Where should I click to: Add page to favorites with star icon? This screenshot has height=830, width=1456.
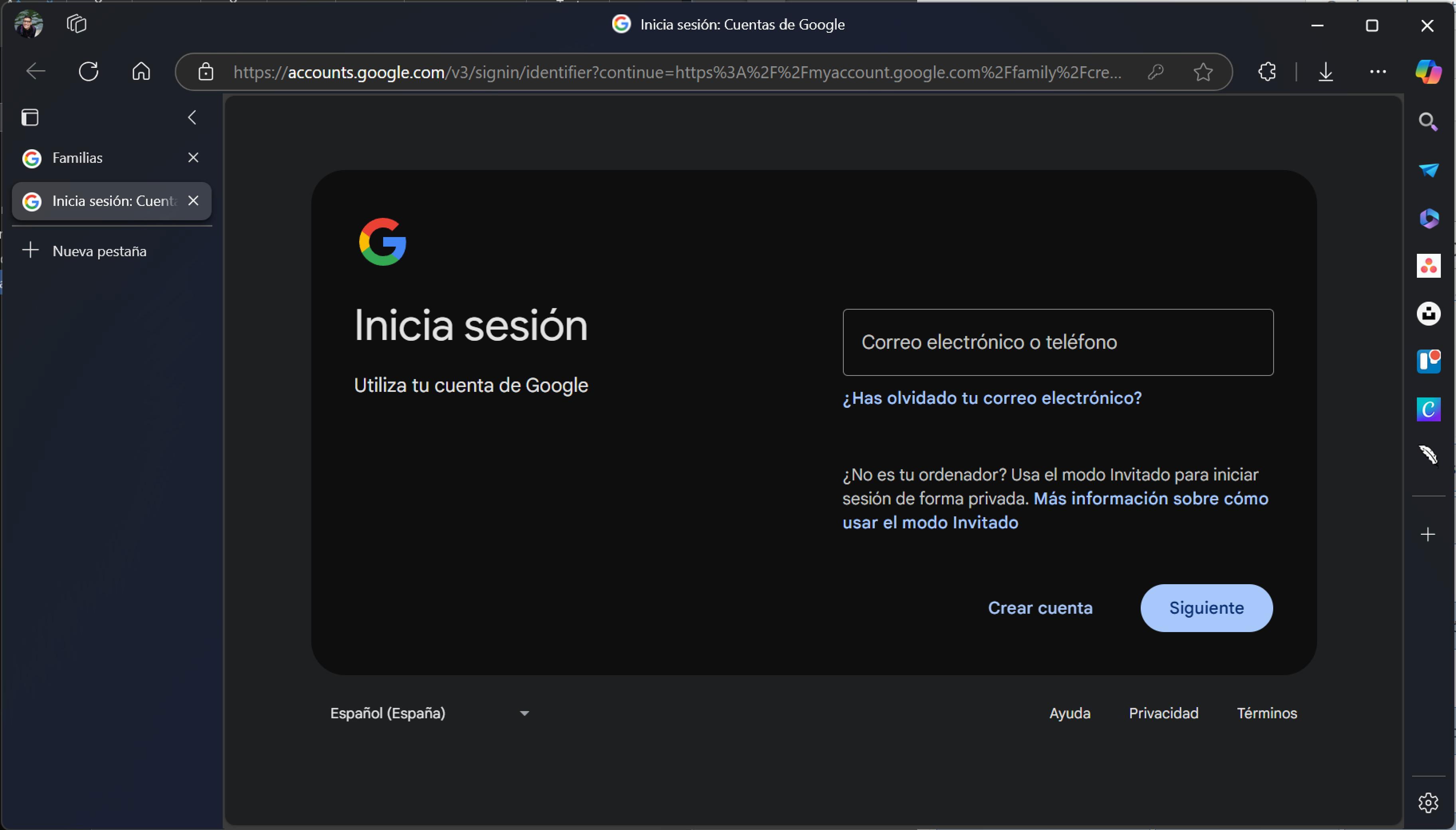(1203, 72)
